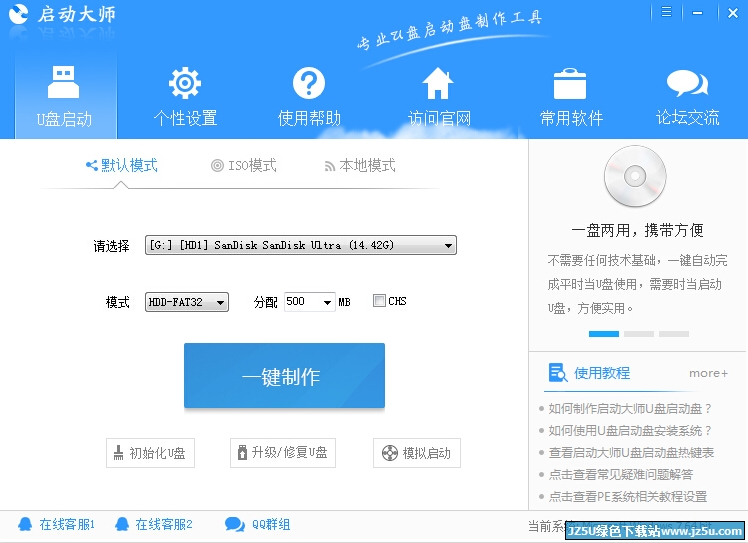The image size is (748, 543).
Task: Open 使用帮助 question mark icon
Action: [309, 84]
